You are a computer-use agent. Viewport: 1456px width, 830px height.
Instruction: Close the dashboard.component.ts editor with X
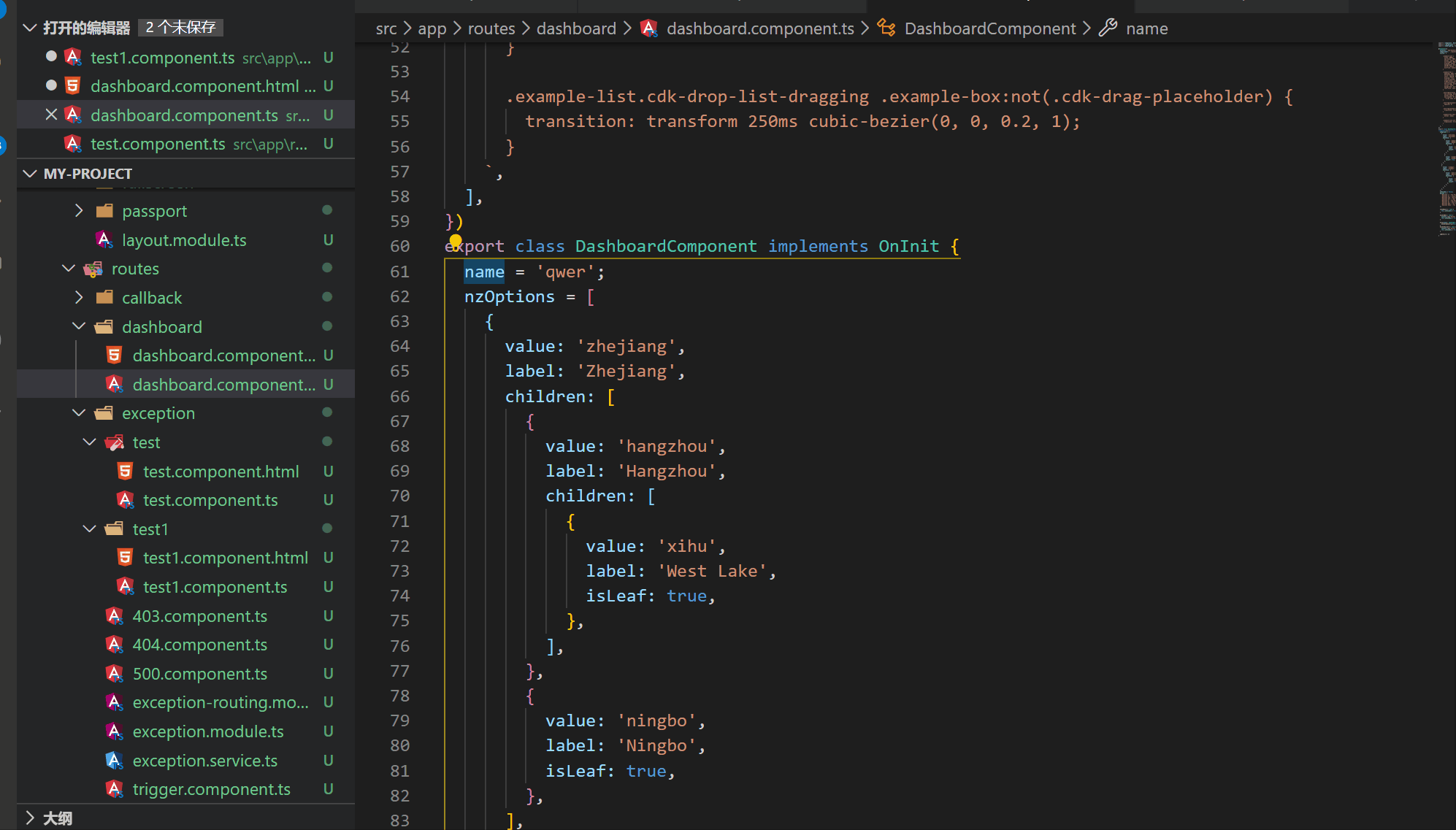point(51,115)
